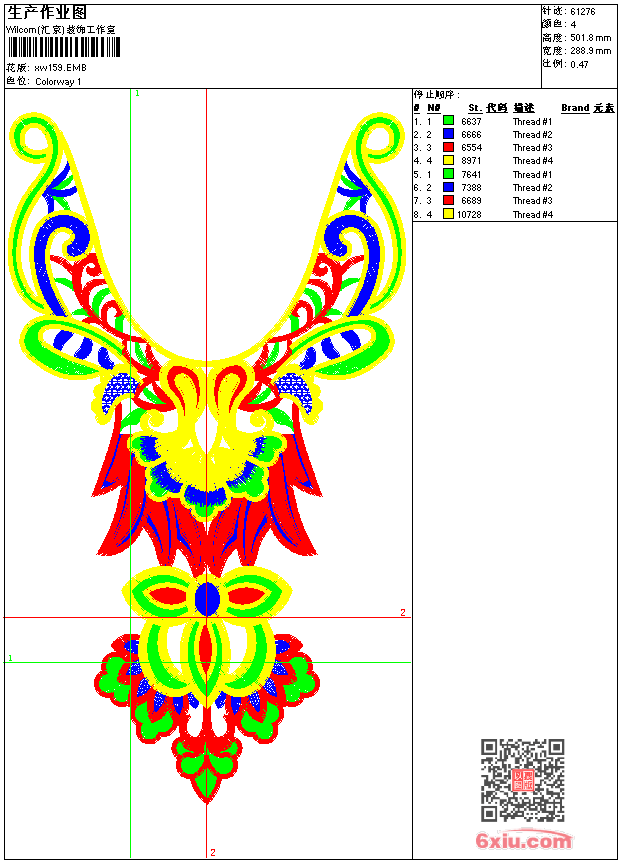Click the 'Brand' column header

pyautogui.click(x=575, y=108)
